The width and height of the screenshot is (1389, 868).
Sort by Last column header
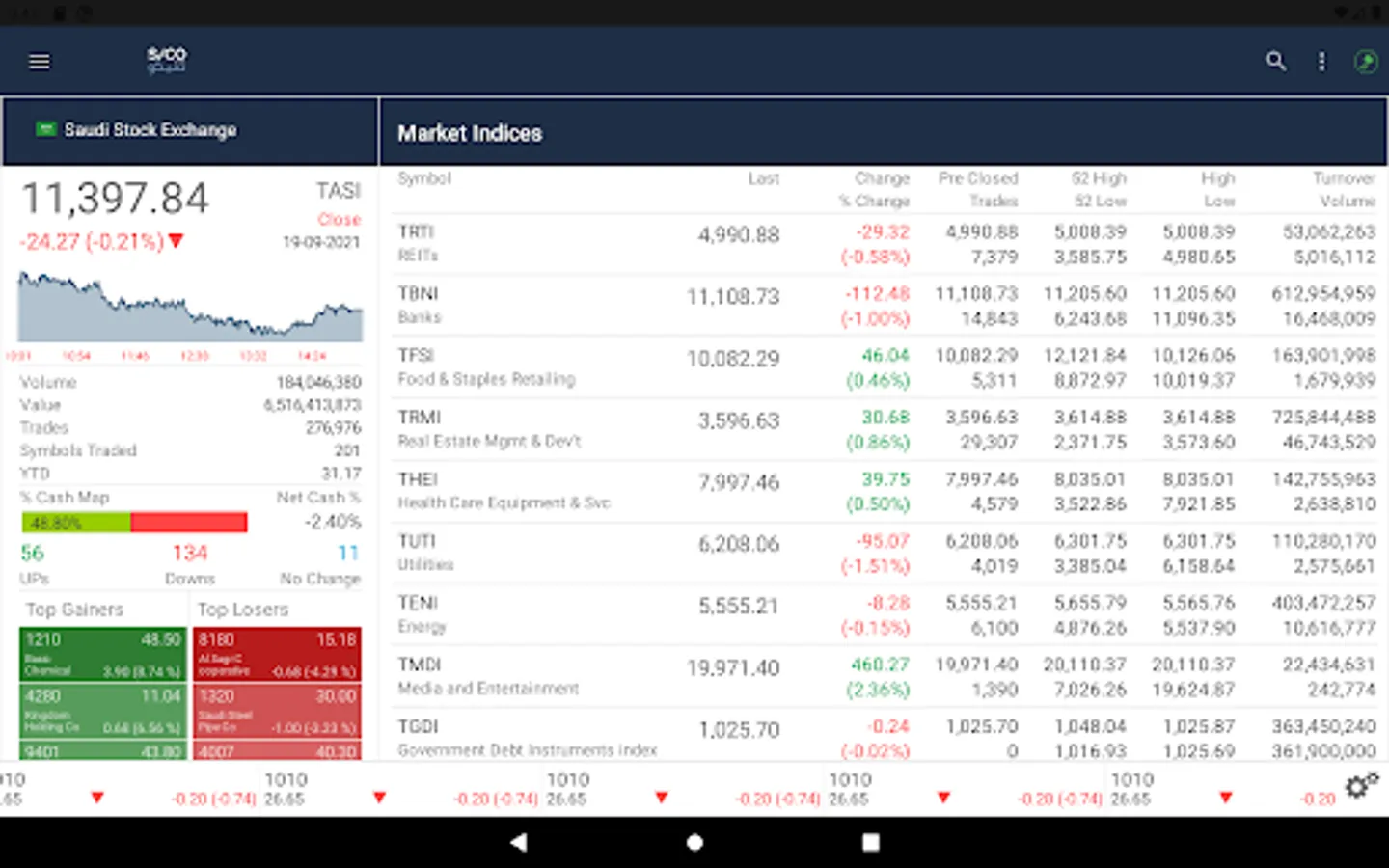764,178
